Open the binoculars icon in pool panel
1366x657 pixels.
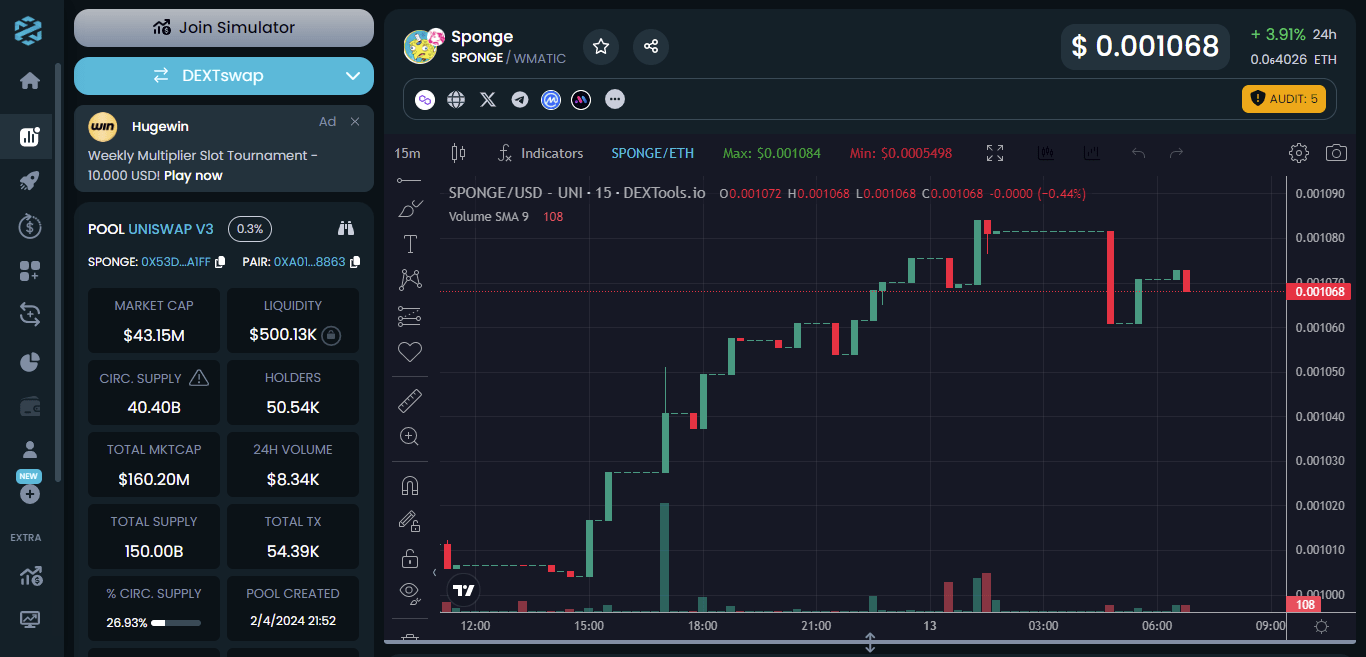click(x=347, y=228)
